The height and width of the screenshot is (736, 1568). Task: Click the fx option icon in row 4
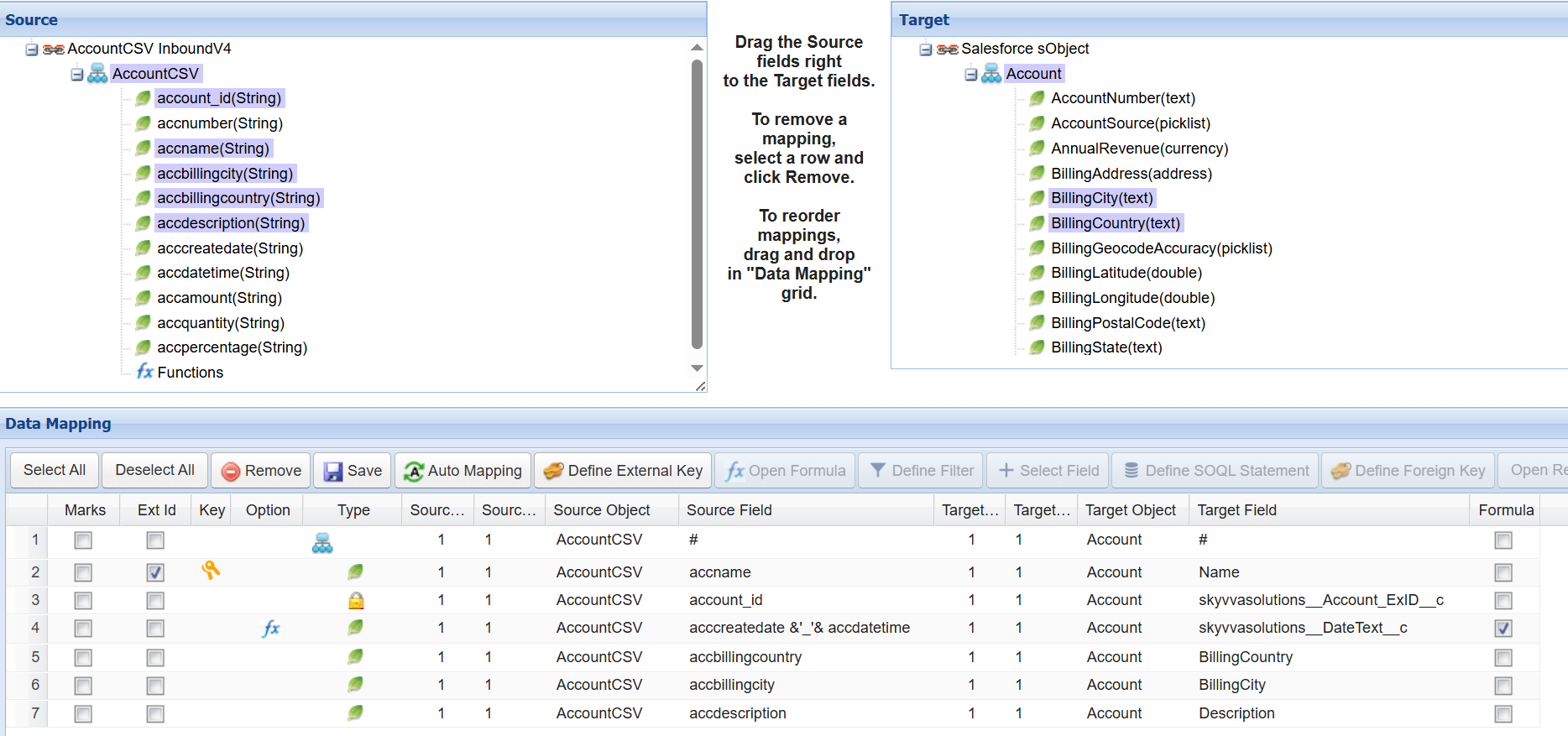[270, 628]
